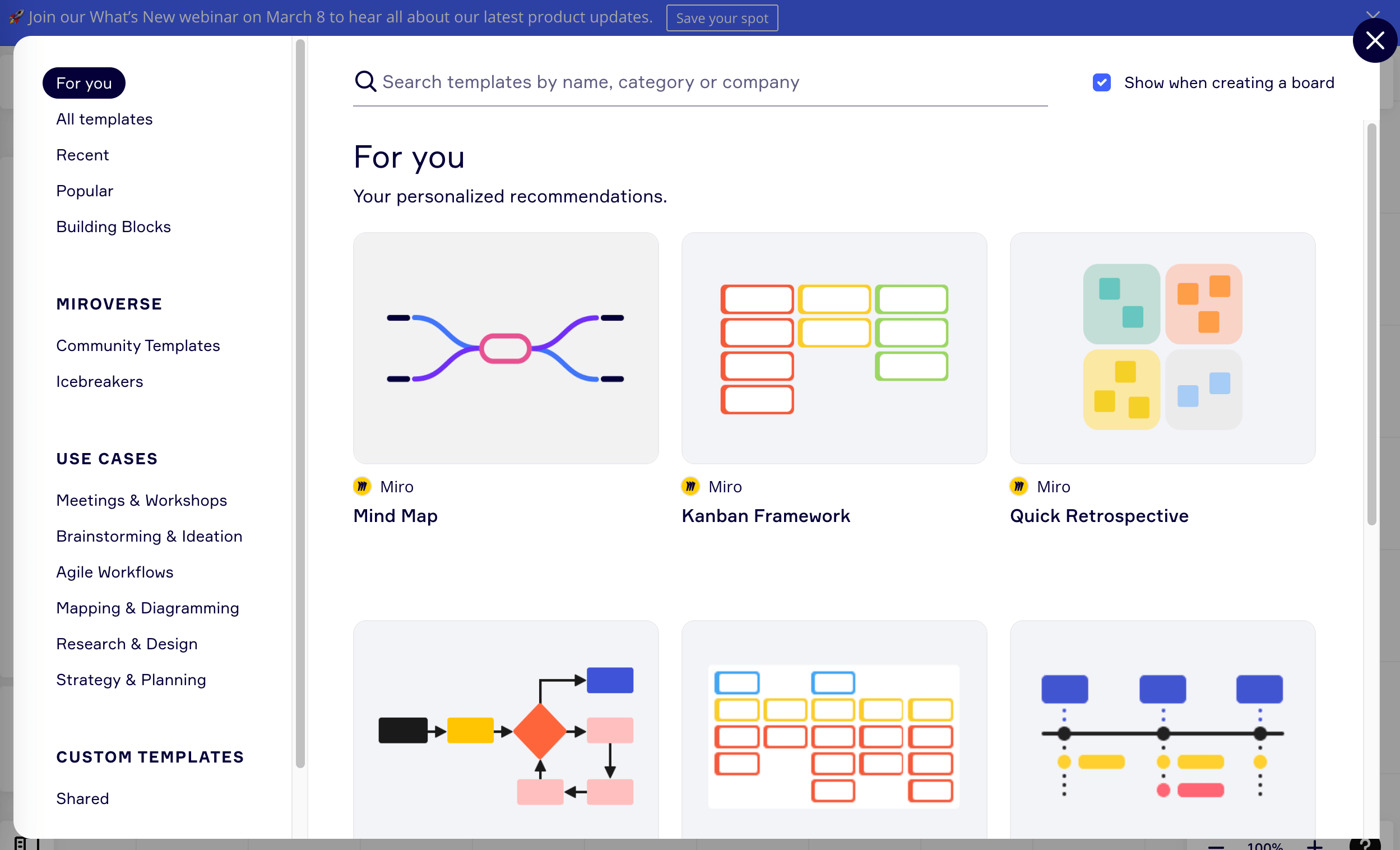Open Building Blocks category
Screen dimensions: 1400x850
[x=114, y=227]
